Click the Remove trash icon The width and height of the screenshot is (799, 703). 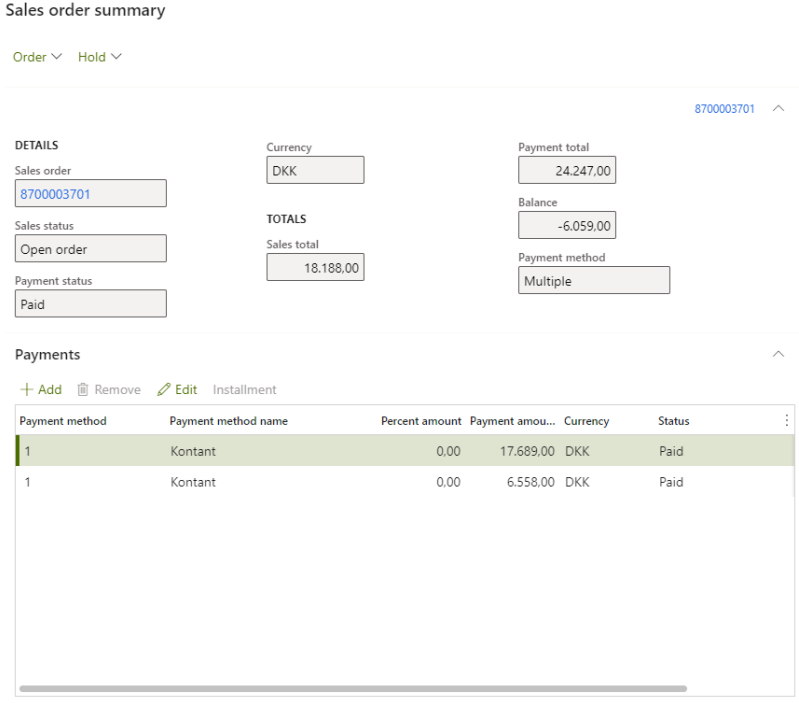coord(84,389)
